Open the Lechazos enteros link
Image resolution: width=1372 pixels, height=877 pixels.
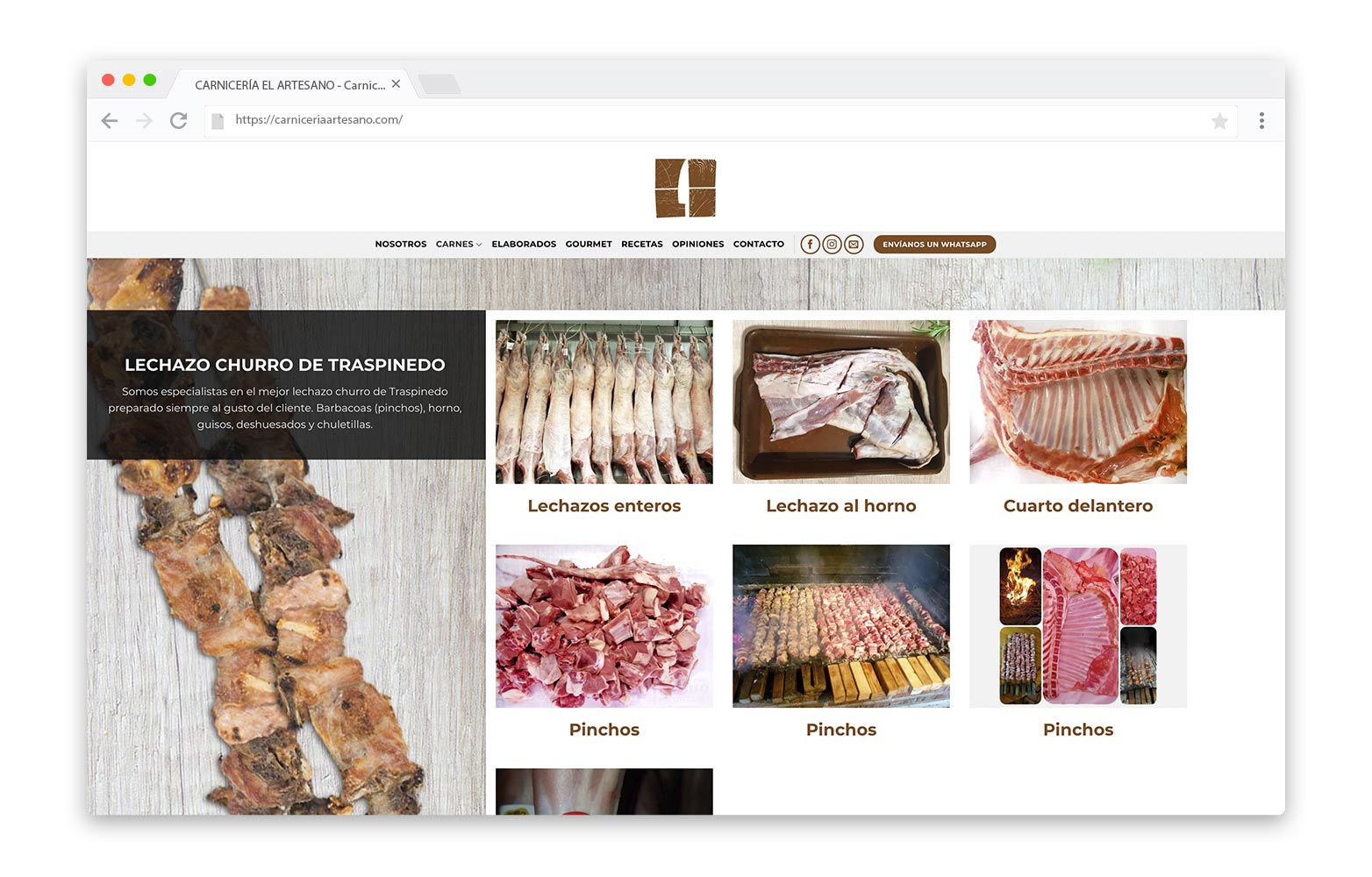pos(604,506)
